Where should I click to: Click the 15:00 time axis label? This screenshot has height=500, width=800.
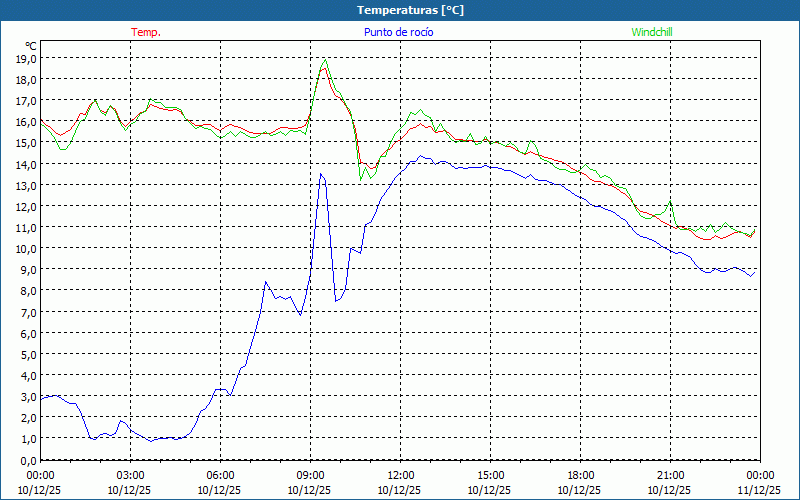tap(490, 475)
